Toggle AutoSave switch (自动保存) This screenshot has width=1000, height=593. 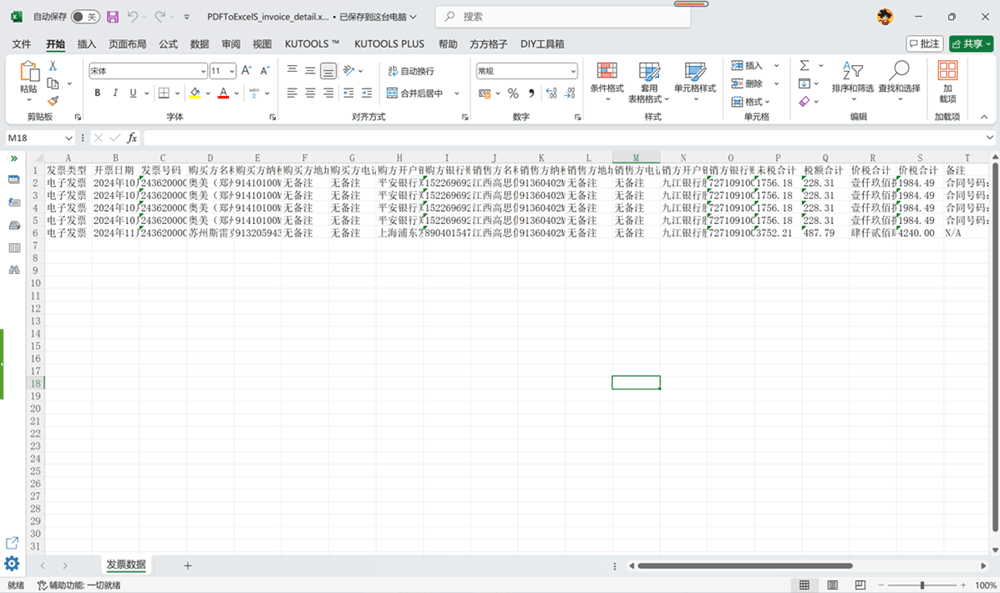[x=85, y=17]
